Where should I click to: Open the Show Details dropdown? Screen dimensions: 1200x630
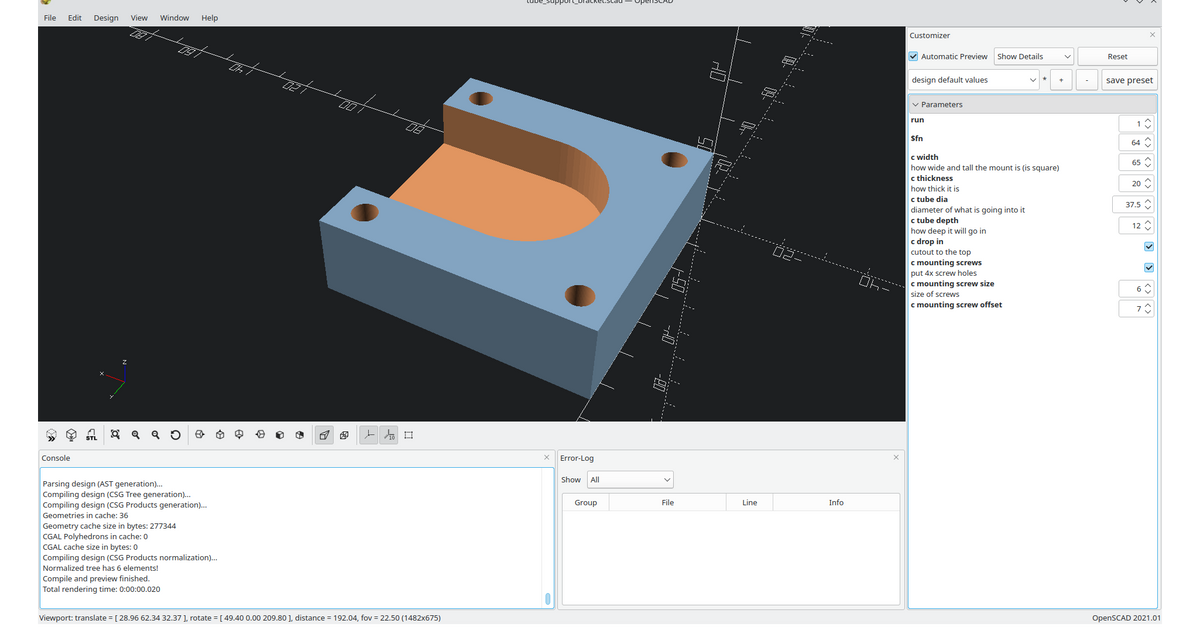click(1033, 56)
